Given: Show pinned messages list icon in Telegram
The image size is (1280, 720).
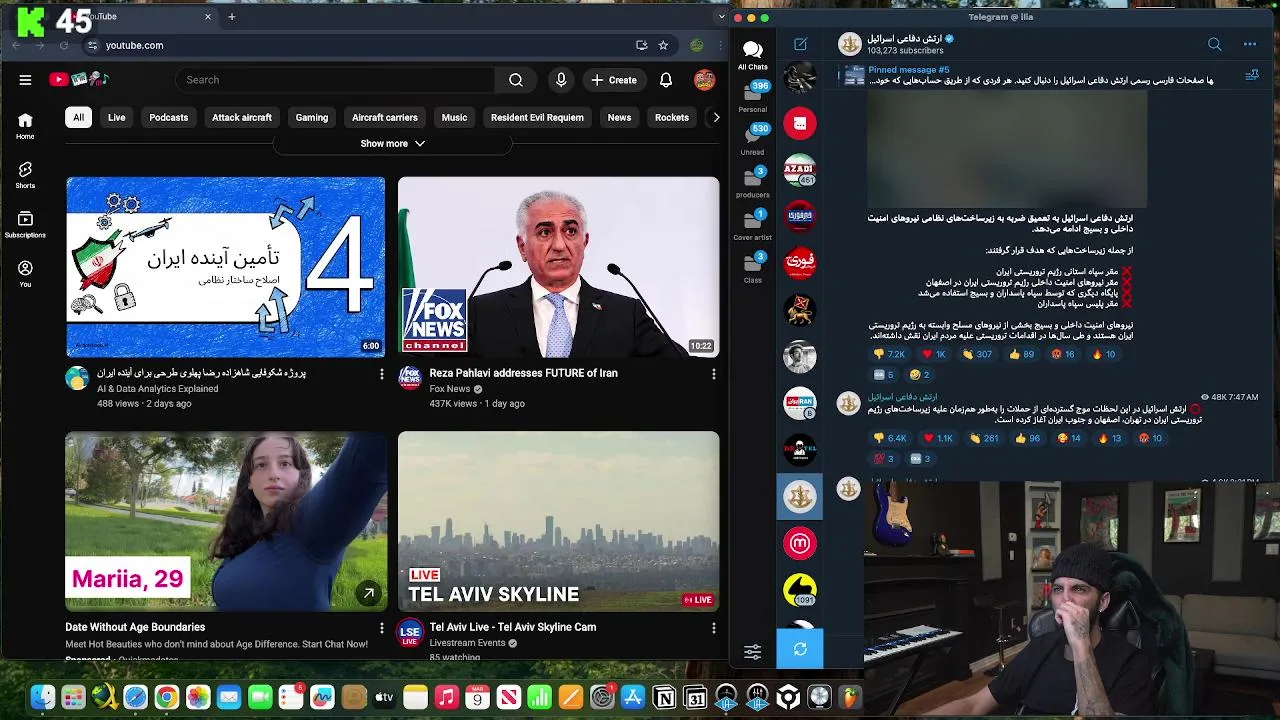Looking at the screenshot, I should pos(1251,75).
